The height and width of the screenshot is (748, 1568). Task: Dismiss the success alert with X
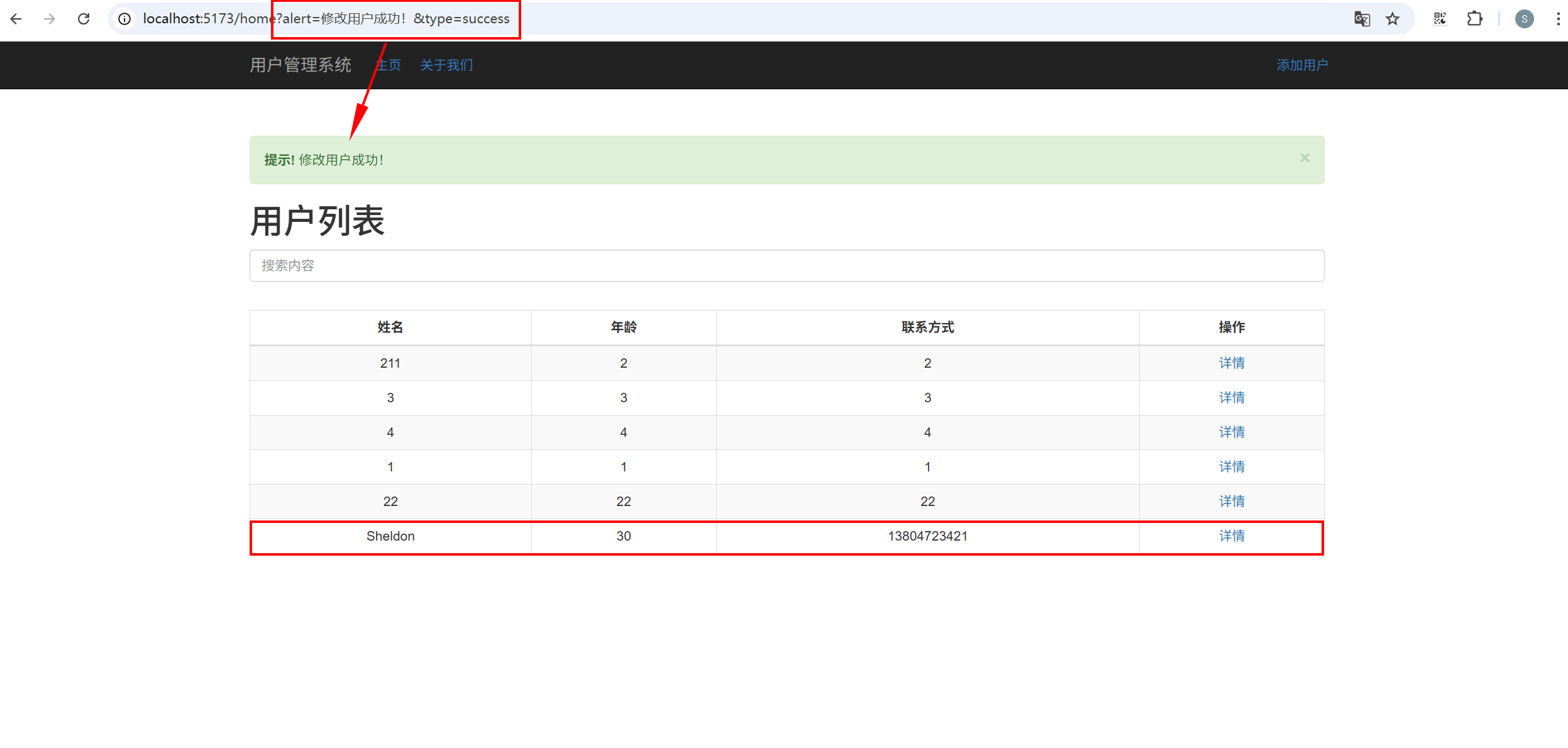click(x=1305, y=158)
